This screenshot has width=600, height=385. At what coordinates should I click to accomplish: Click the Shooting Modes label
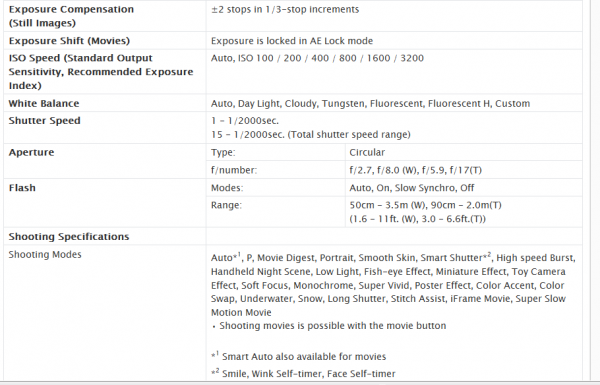[x=45, y=254]
